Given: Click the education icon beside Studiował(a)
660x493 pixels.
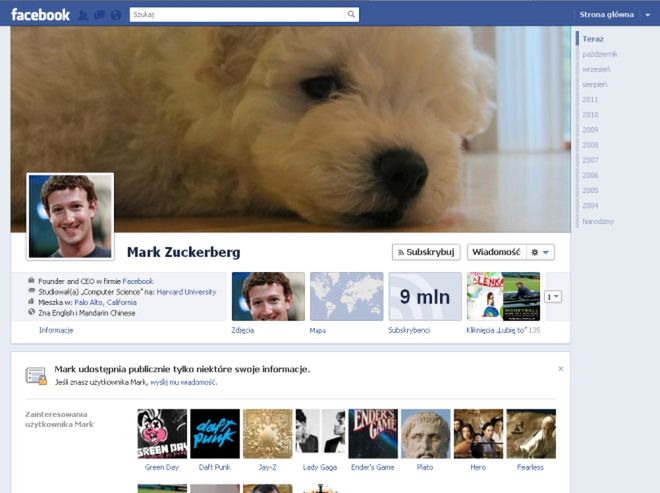Looking at the screenshot, I should tap(31, 291).
